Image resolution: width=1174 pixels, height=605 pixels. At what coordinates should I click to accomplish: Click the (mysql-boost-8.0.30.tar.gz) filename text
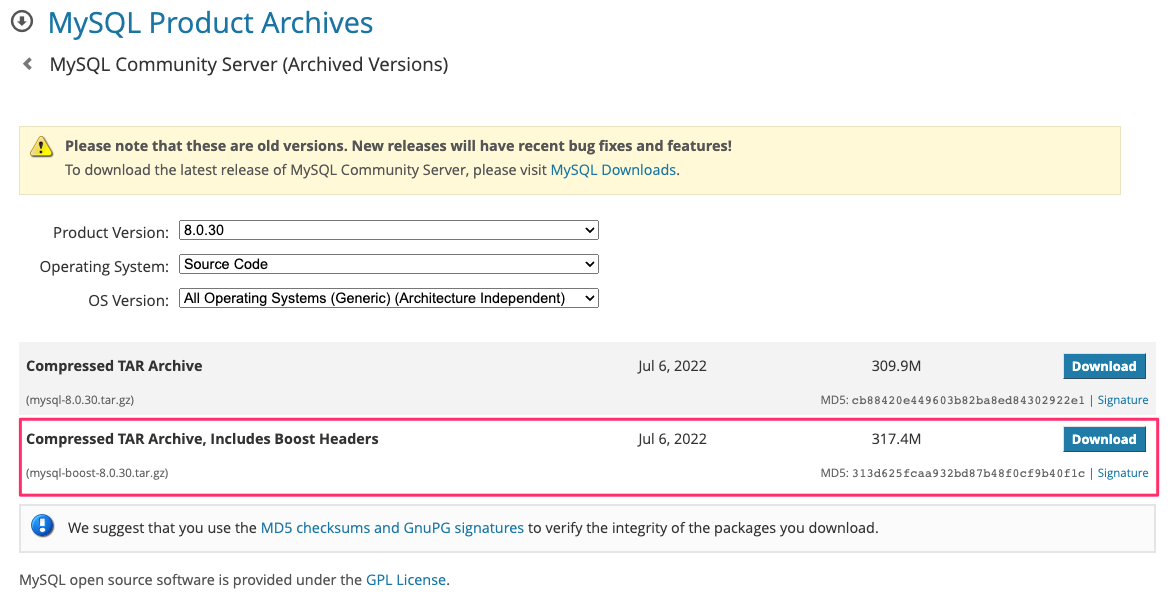[x=97, y=473]
